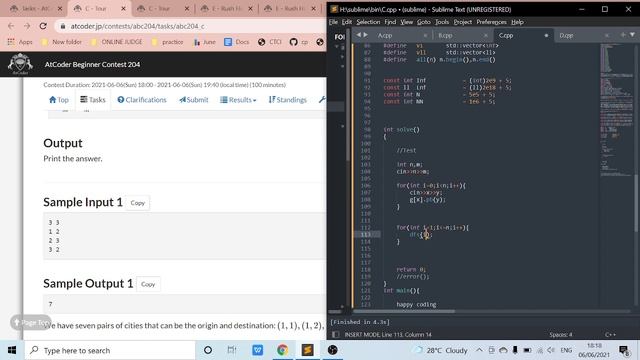
Task: Click unsaved dot on C.cpp tab
Action: click(x=546, y=36)
